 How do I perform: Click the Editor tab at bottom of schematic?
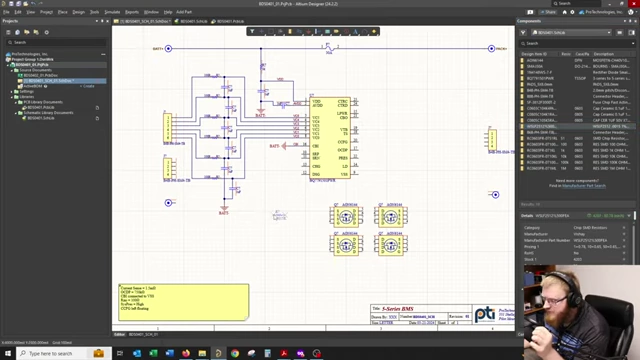(x=119, y=334)
